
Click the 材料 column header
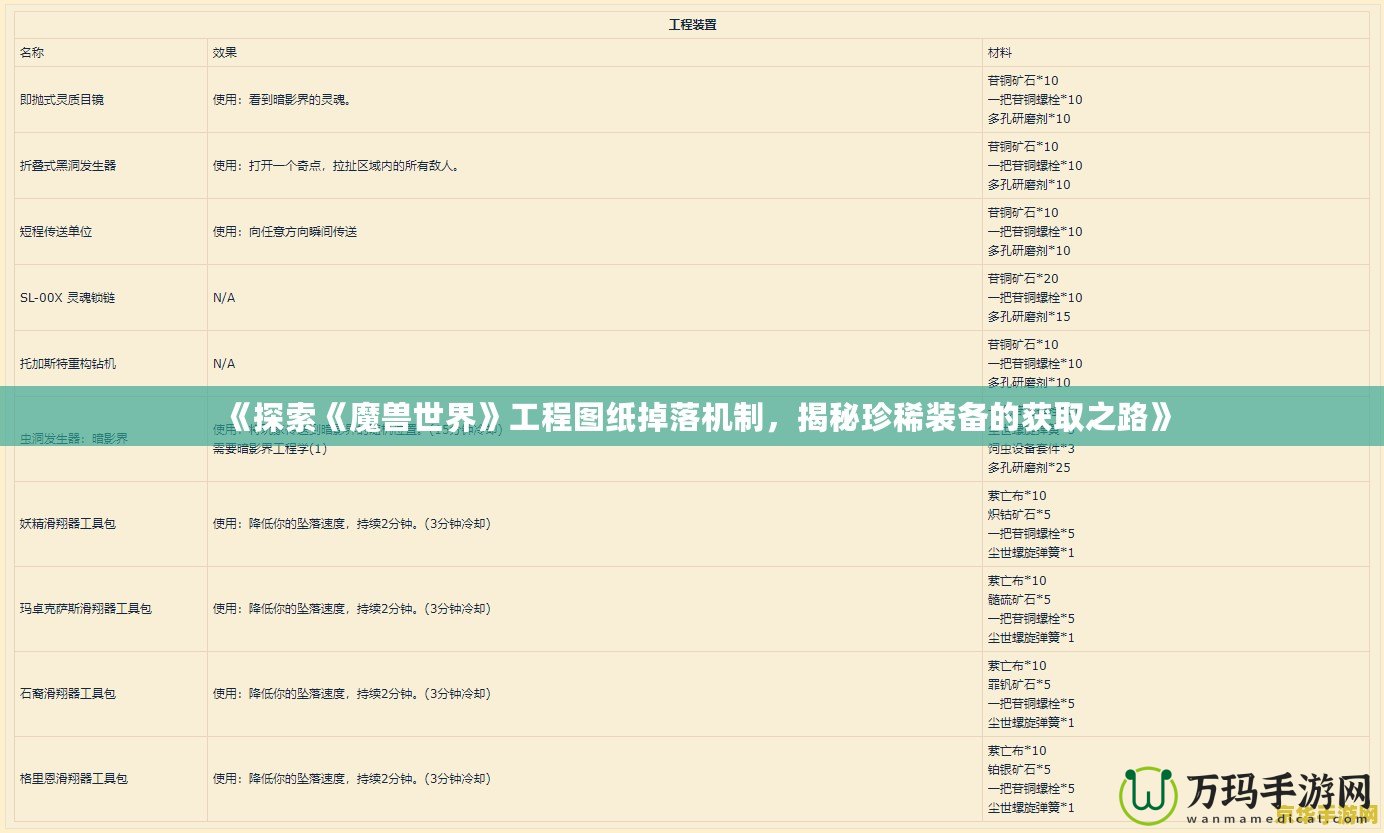coord(999,52)
